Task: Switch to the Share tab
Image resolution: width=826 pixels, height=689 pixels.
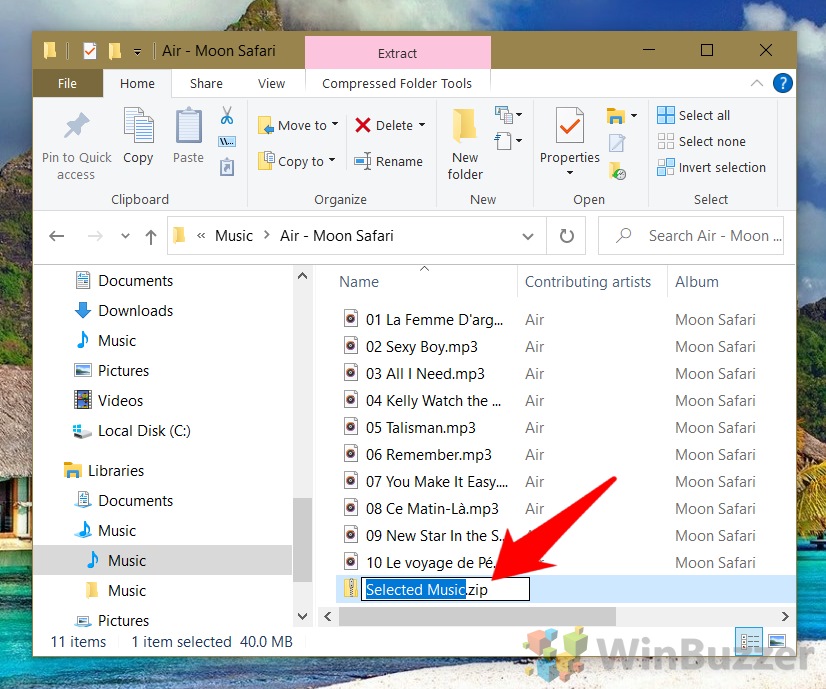Action: pos(205,84)
